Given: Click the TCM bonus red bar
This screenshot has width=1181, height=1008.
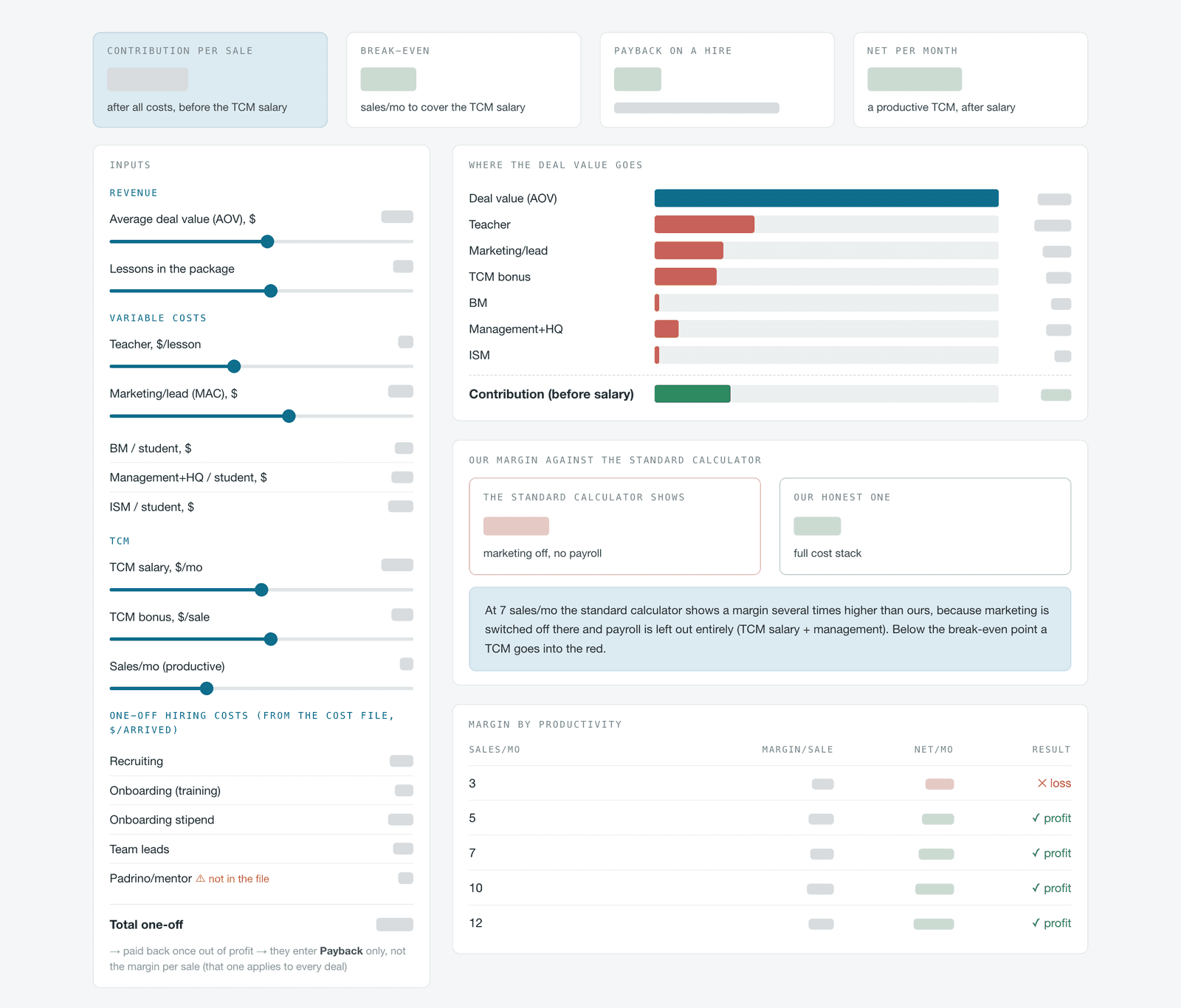Looking at the screenshot, I should coord(686,277).
